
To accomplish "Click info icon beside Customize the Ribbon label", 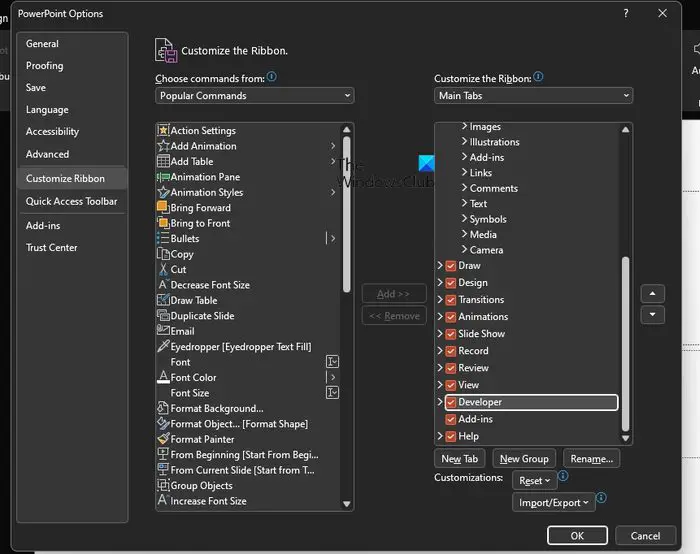I will tap(538, 77).
